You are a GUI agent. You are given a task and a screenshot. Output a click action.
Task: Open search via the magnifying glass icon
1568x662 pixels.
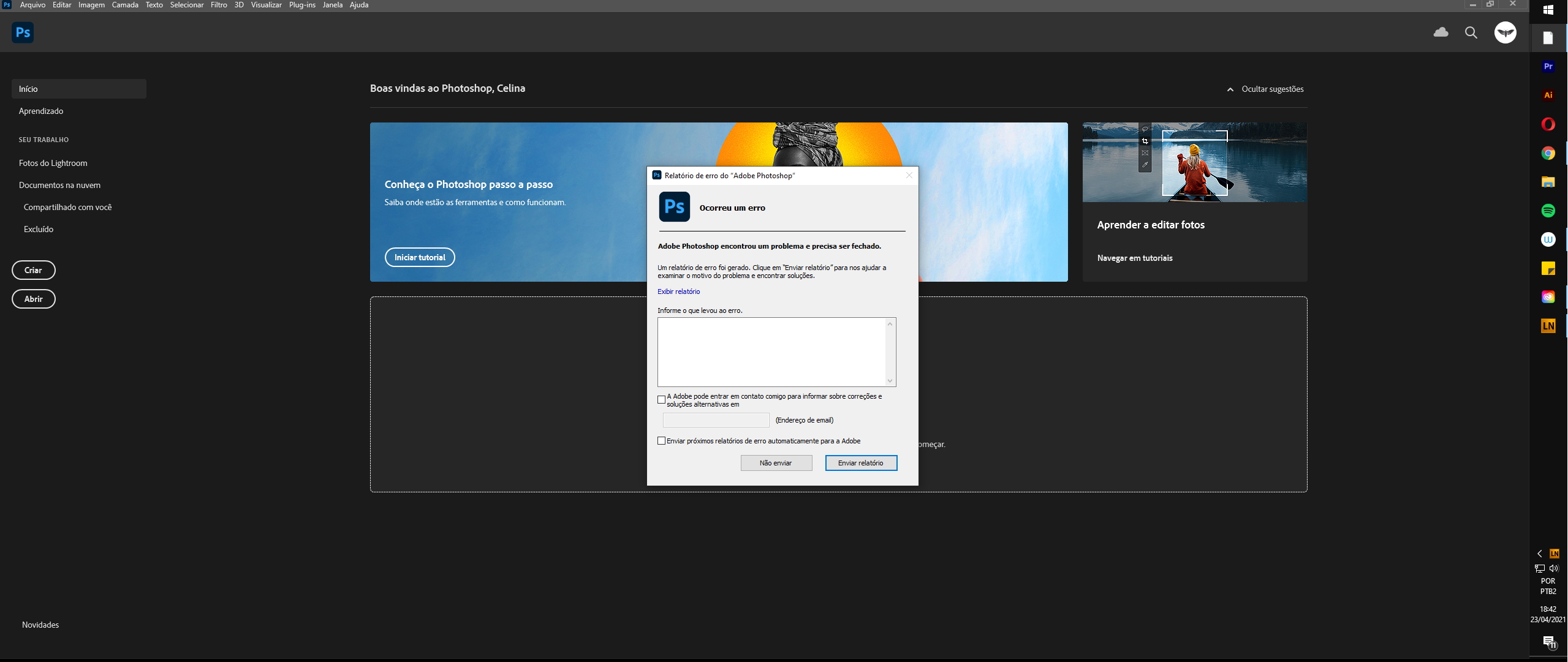pyautogui.click(x=1470, y=32)
